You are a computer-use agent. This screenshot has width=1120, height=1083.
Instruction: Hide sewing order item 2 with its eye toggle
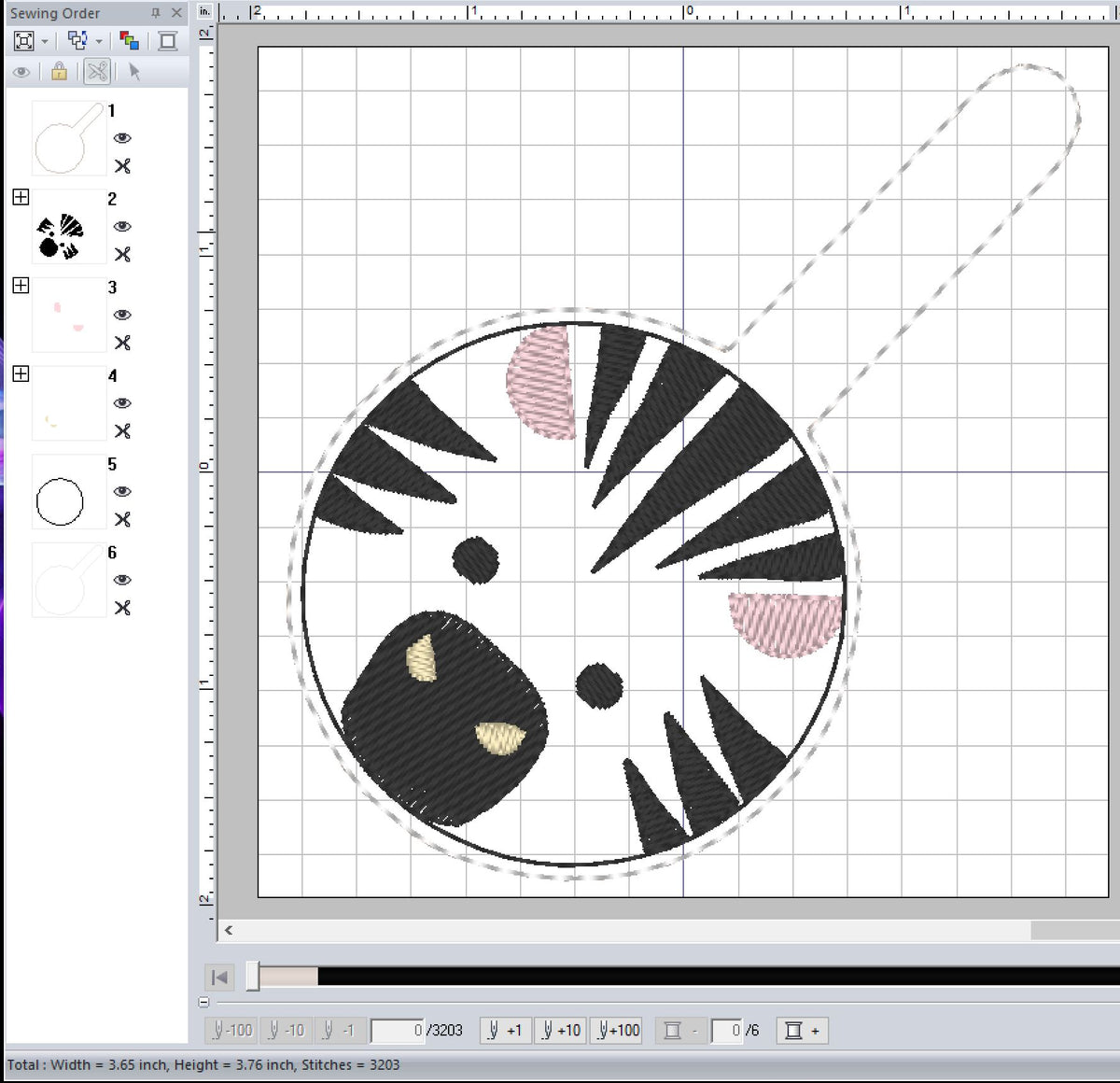point(122,226)
